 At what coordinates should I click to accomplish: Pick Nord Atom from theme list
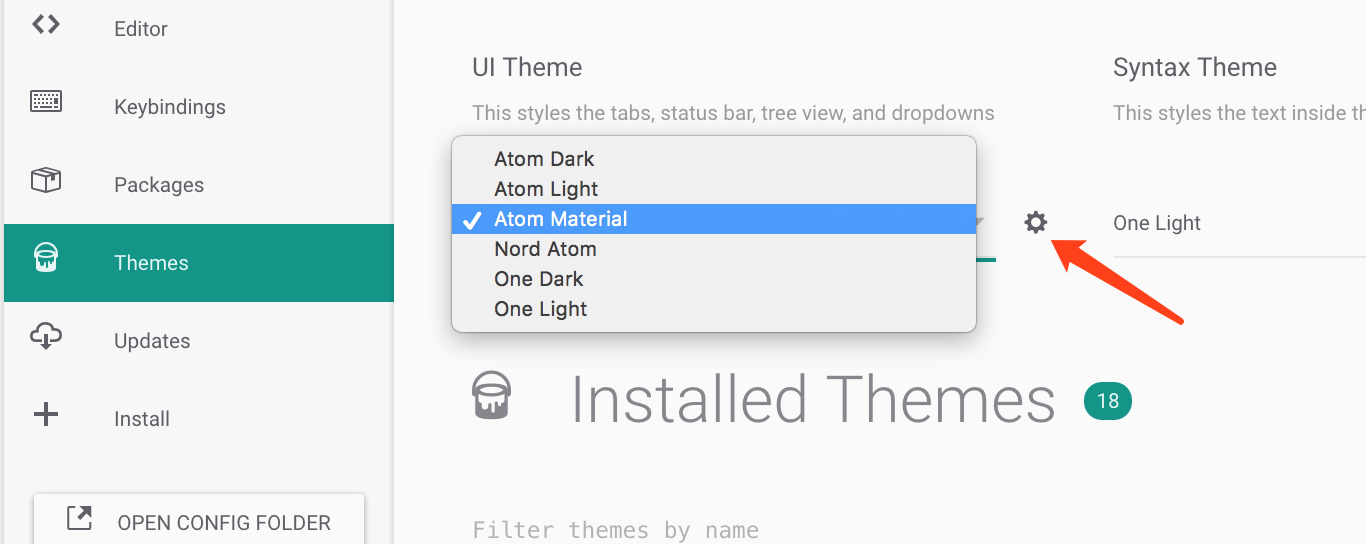click(545, 249)
